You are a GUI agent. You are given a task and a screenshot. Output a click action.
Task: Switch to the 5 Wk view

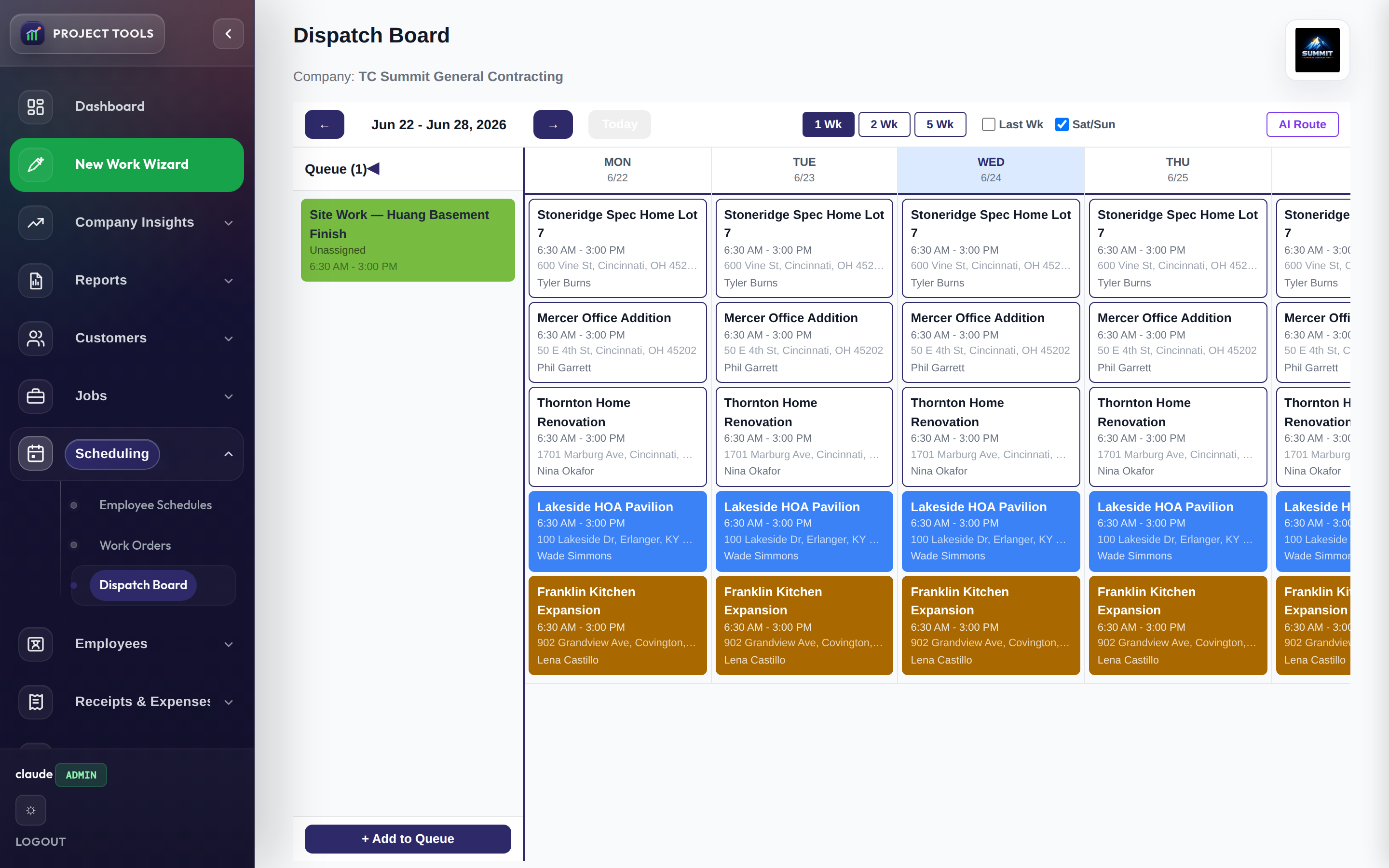[940, 124]
